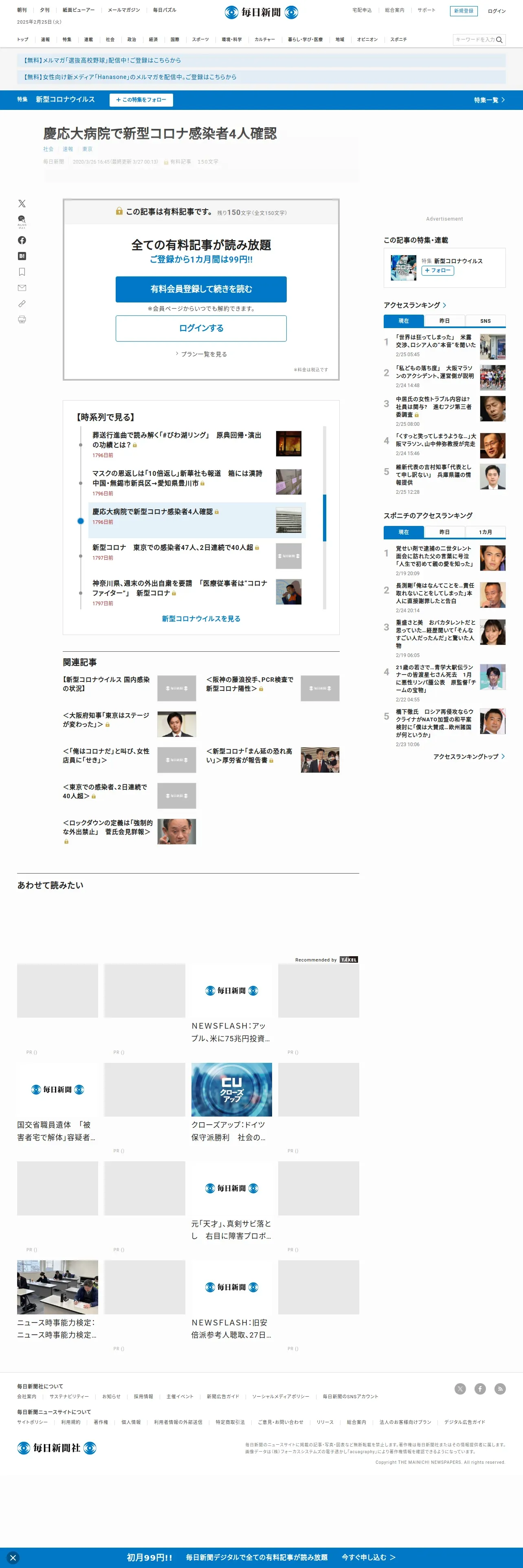Image resolution: width=523 pixels, height=1568 pixels.
Task: Click 有料会員登録して続きを読む button
Action: [201, 289]
